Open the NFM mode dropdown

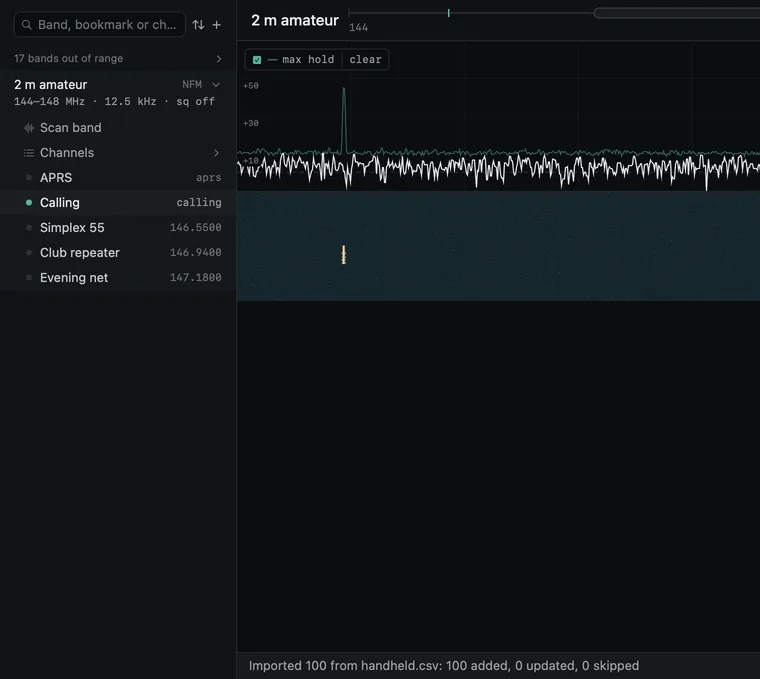[x=201, y=84]
